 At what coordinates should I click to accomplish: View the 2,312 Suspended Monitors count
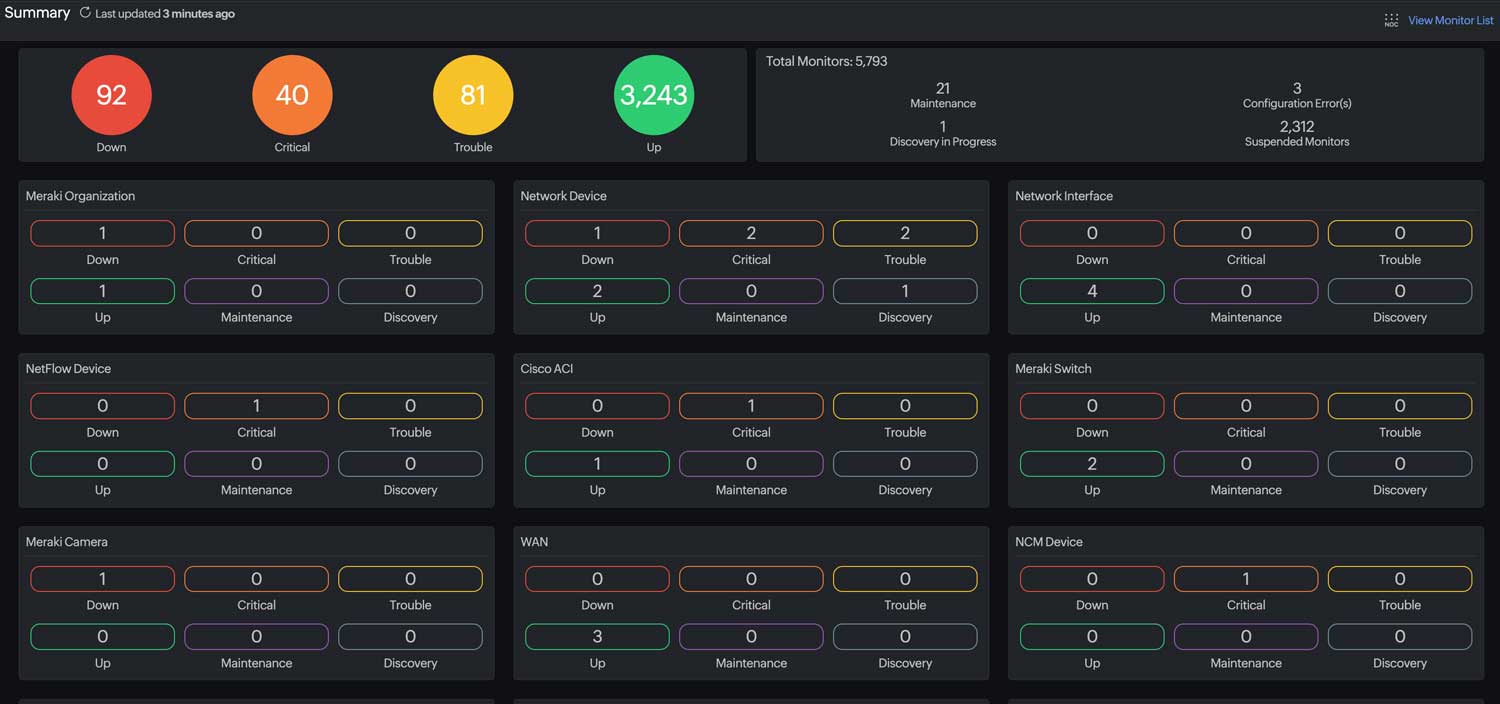click(x=1297, y=127)
